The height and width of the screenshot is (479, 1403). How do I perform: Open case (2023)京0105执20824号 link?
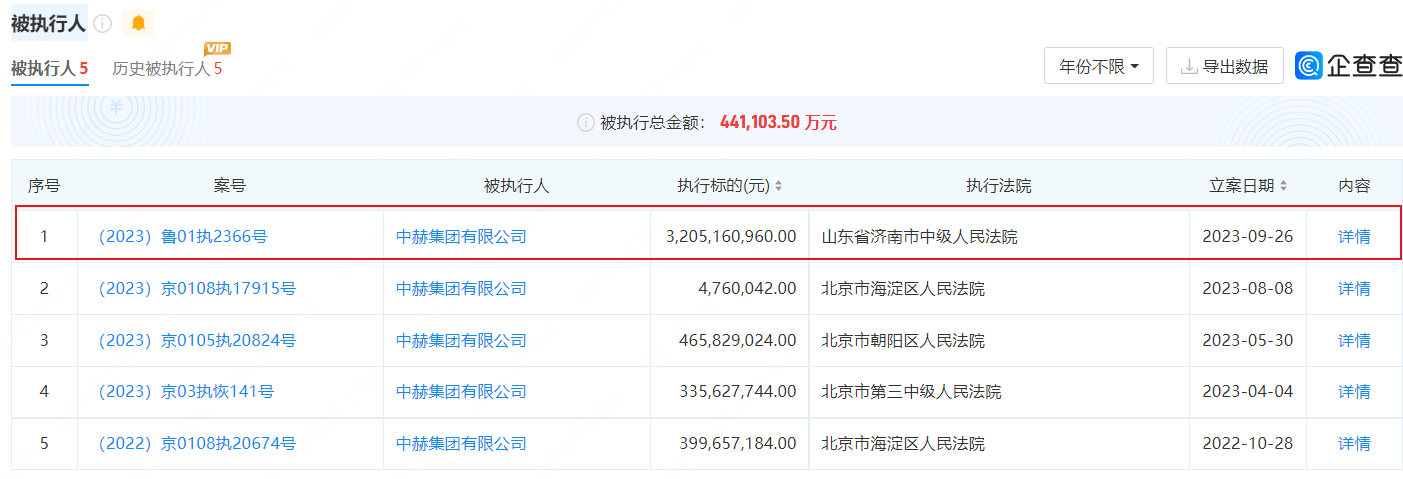tap(196, 341)
